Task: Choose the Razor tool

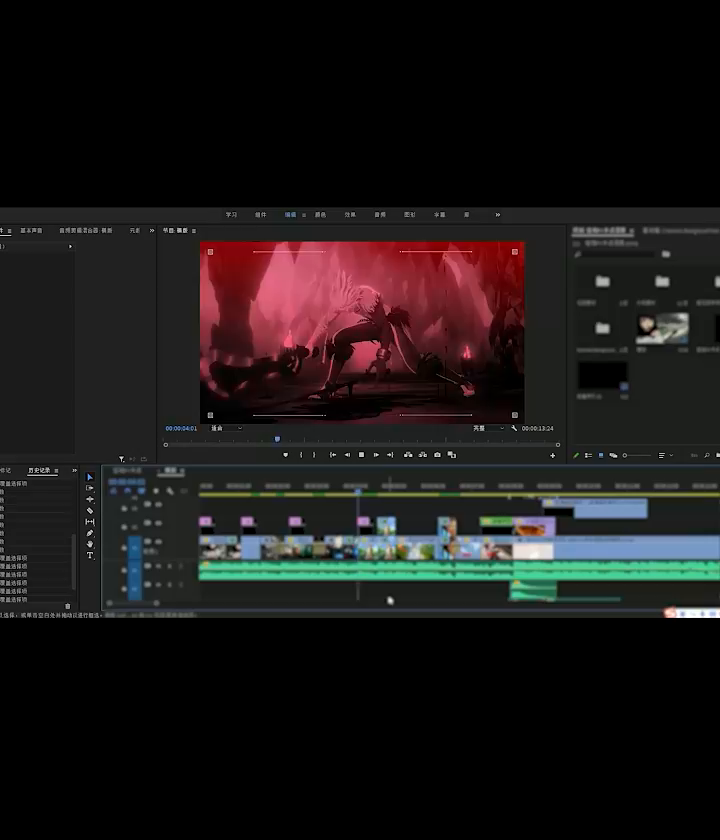Action: pyautogui.click(x=90, y=511)
